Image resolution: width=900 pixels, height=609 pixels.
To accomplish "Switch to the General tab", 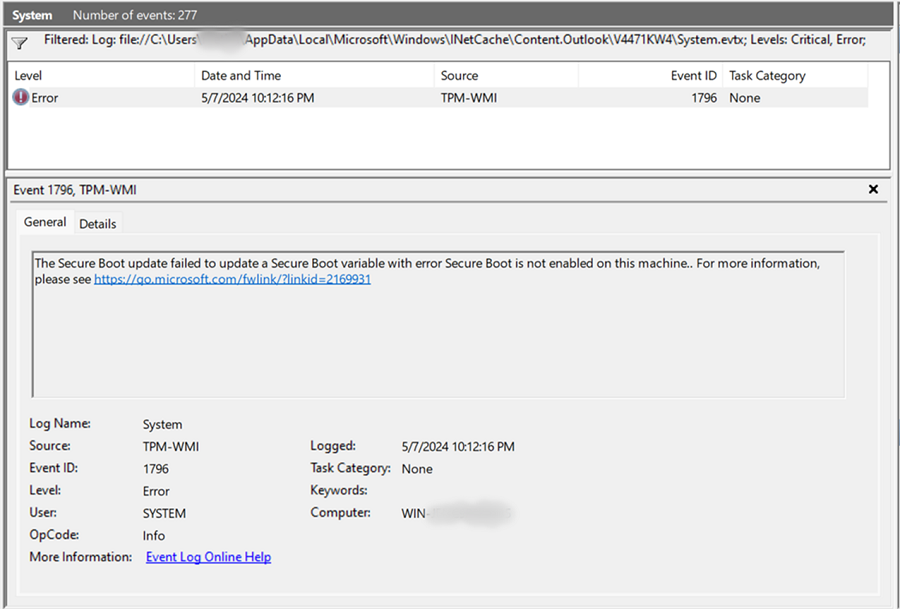I will click(45, 222).
